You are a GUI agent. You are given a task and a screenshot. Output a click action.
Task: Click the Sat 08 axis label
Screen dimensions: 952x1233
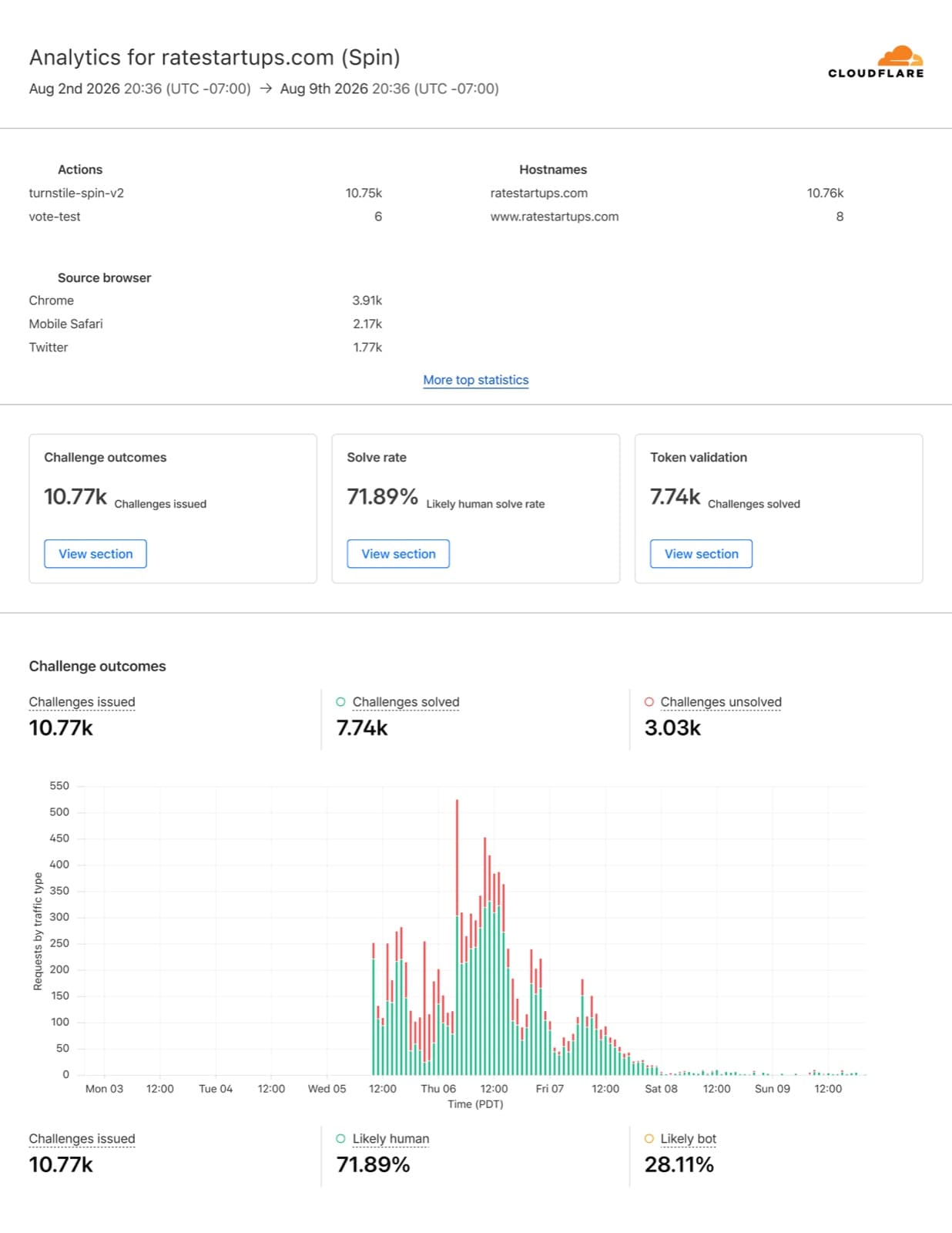661,1089
